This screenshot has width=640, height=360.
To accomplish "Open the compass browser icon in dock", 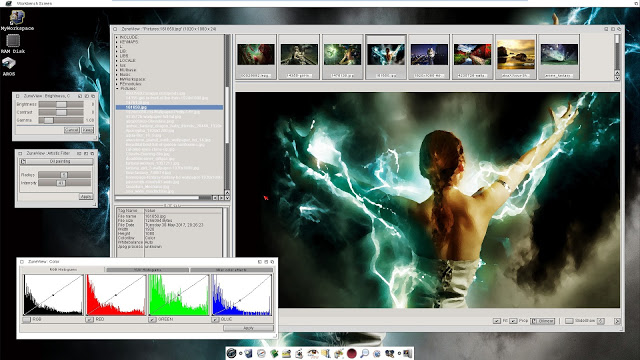I will click(261, 353).
